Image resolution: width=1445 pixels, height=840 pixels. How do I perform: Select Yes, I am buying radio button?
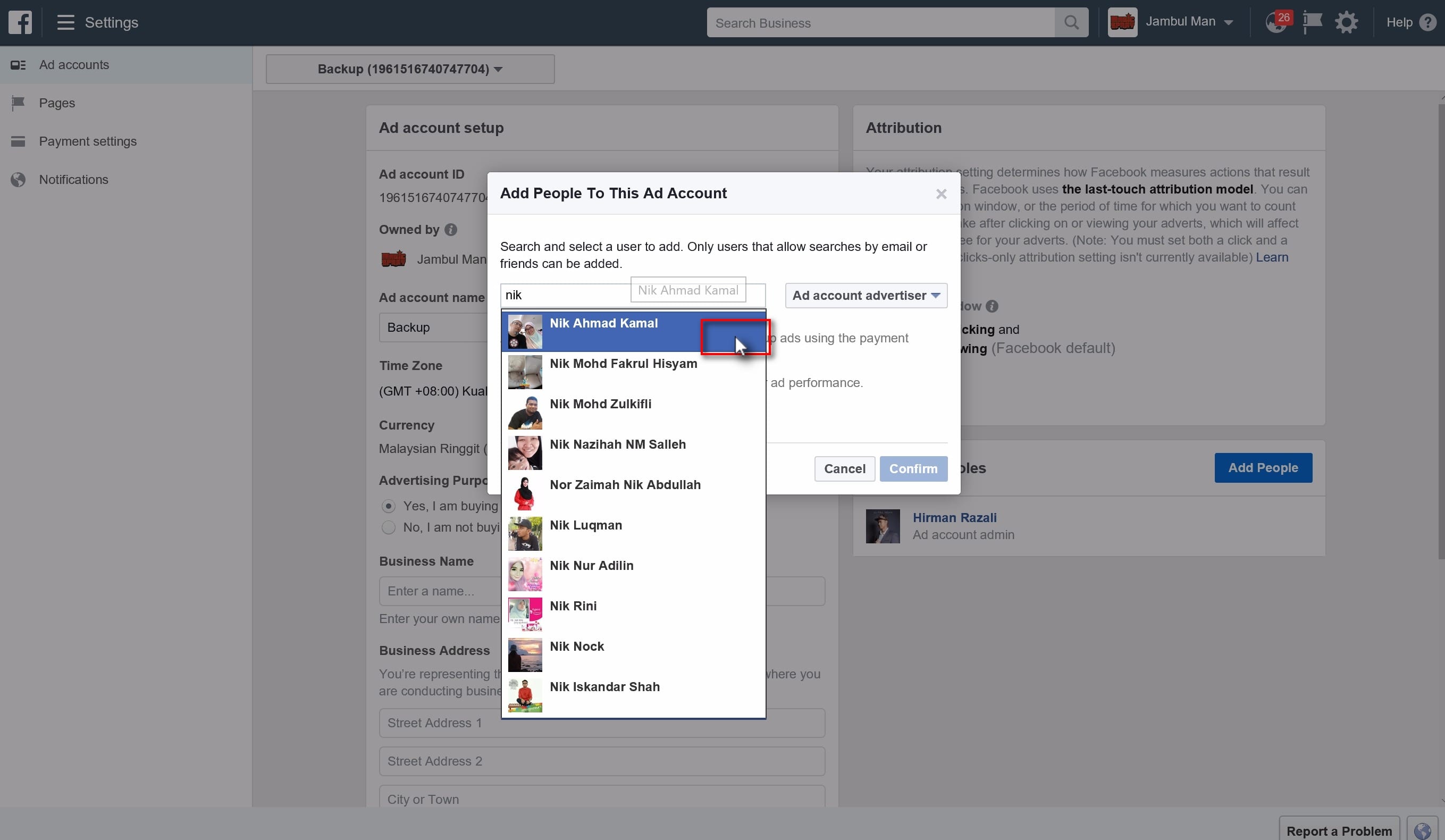(x=388, y=506)
